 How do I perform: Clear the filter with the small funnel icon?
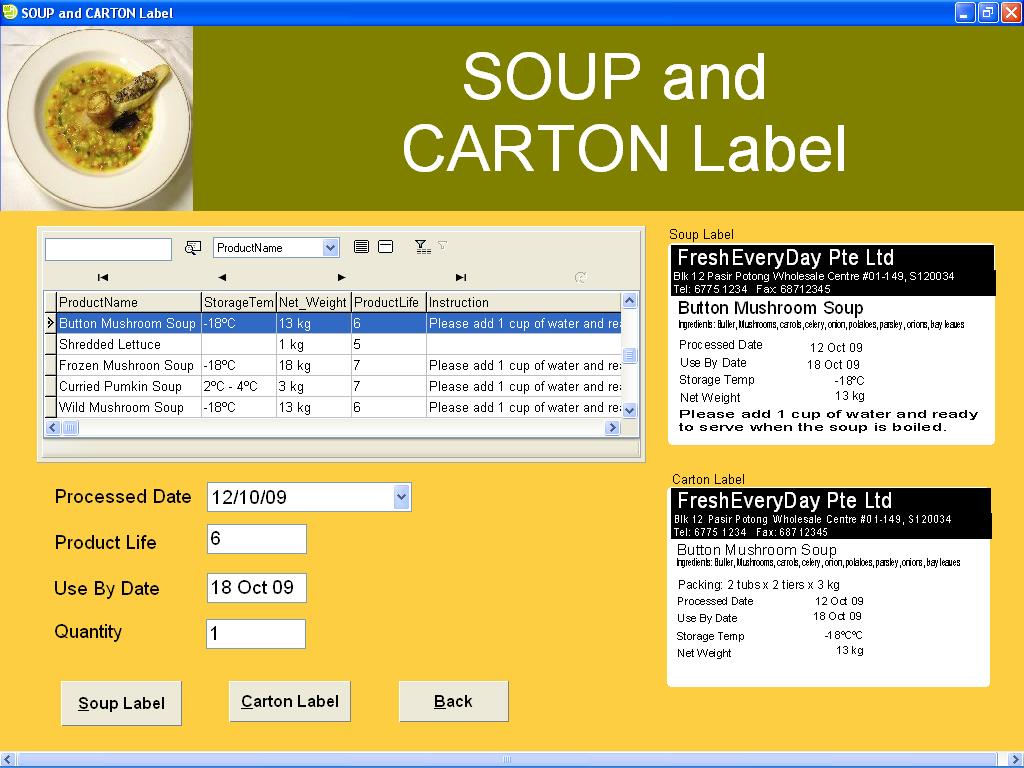[440, 246]
